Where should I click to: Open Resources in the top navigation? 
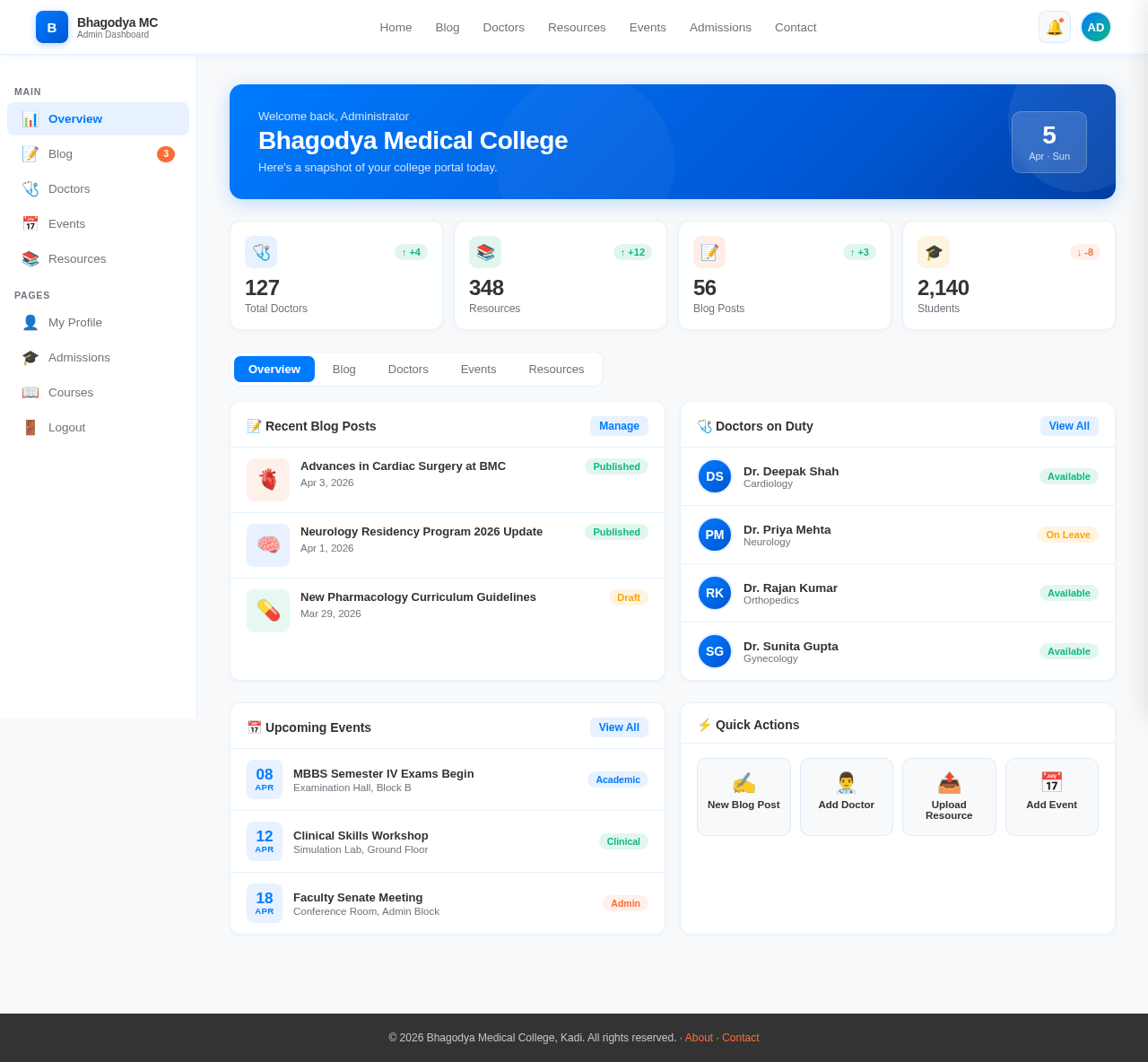click(577, 27)
